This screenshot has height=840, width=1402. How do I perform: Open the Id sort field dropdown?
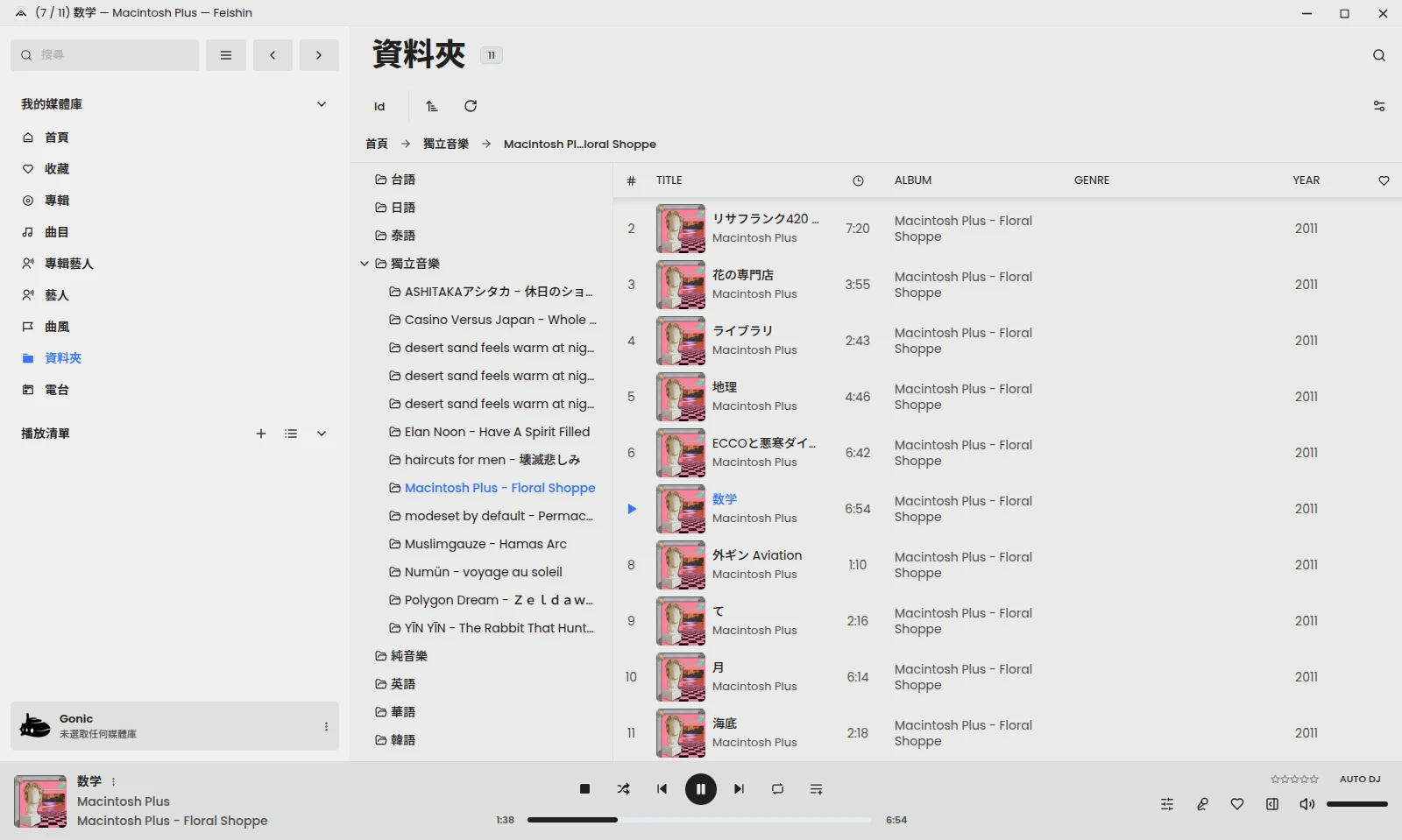pos(379,106)
